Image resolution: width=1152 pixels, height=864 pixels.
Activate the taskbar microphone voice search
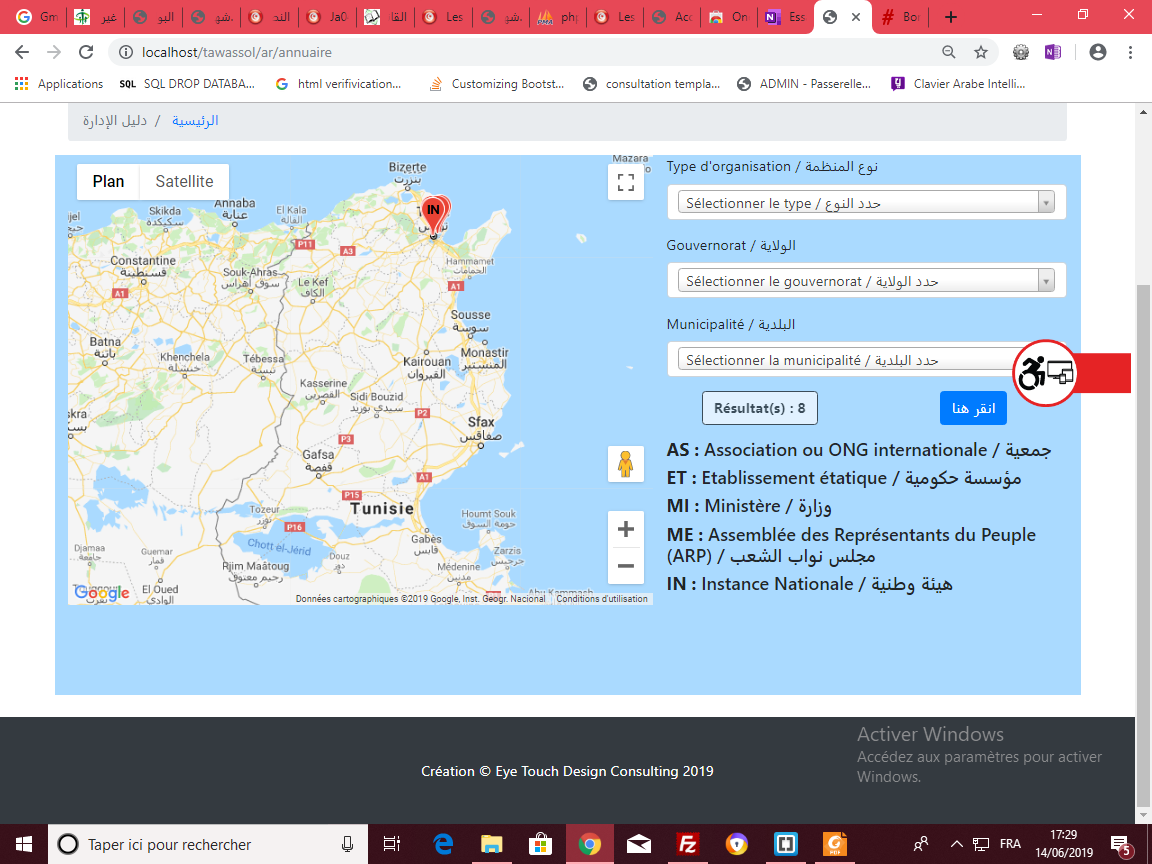347,844
